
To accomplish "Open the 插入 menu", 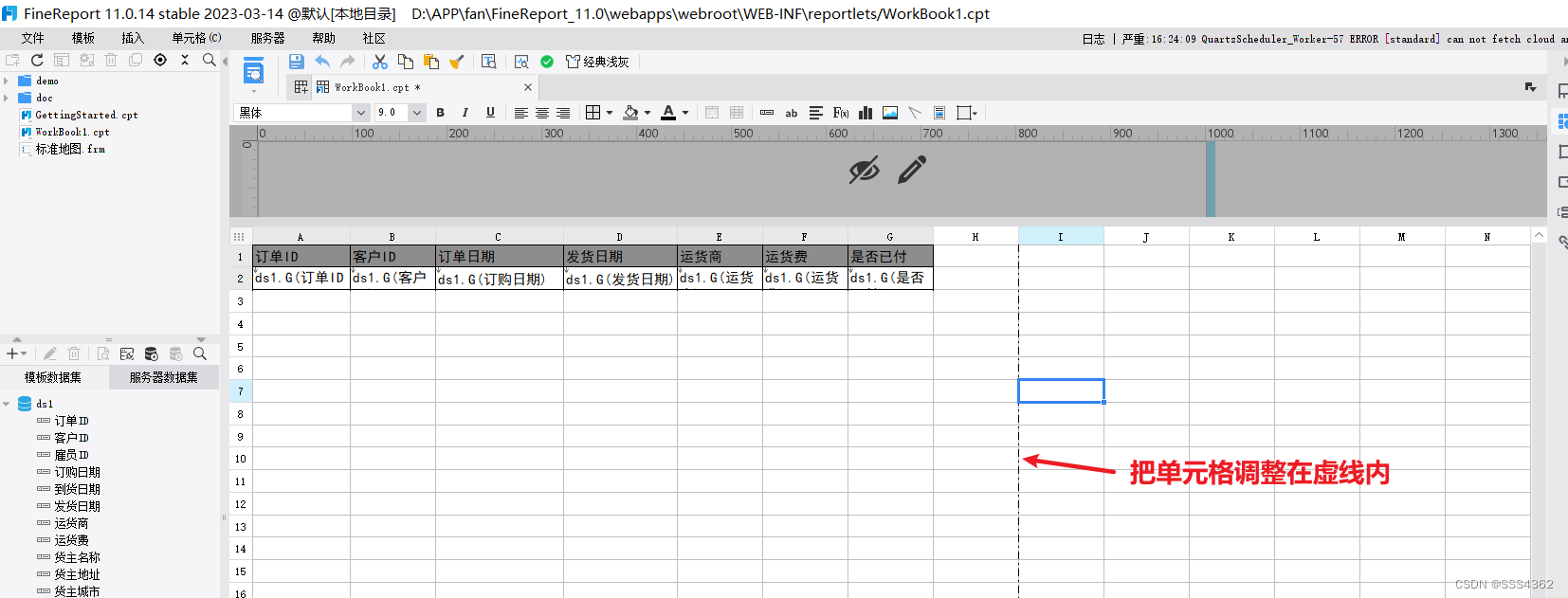I will (133, 38).
